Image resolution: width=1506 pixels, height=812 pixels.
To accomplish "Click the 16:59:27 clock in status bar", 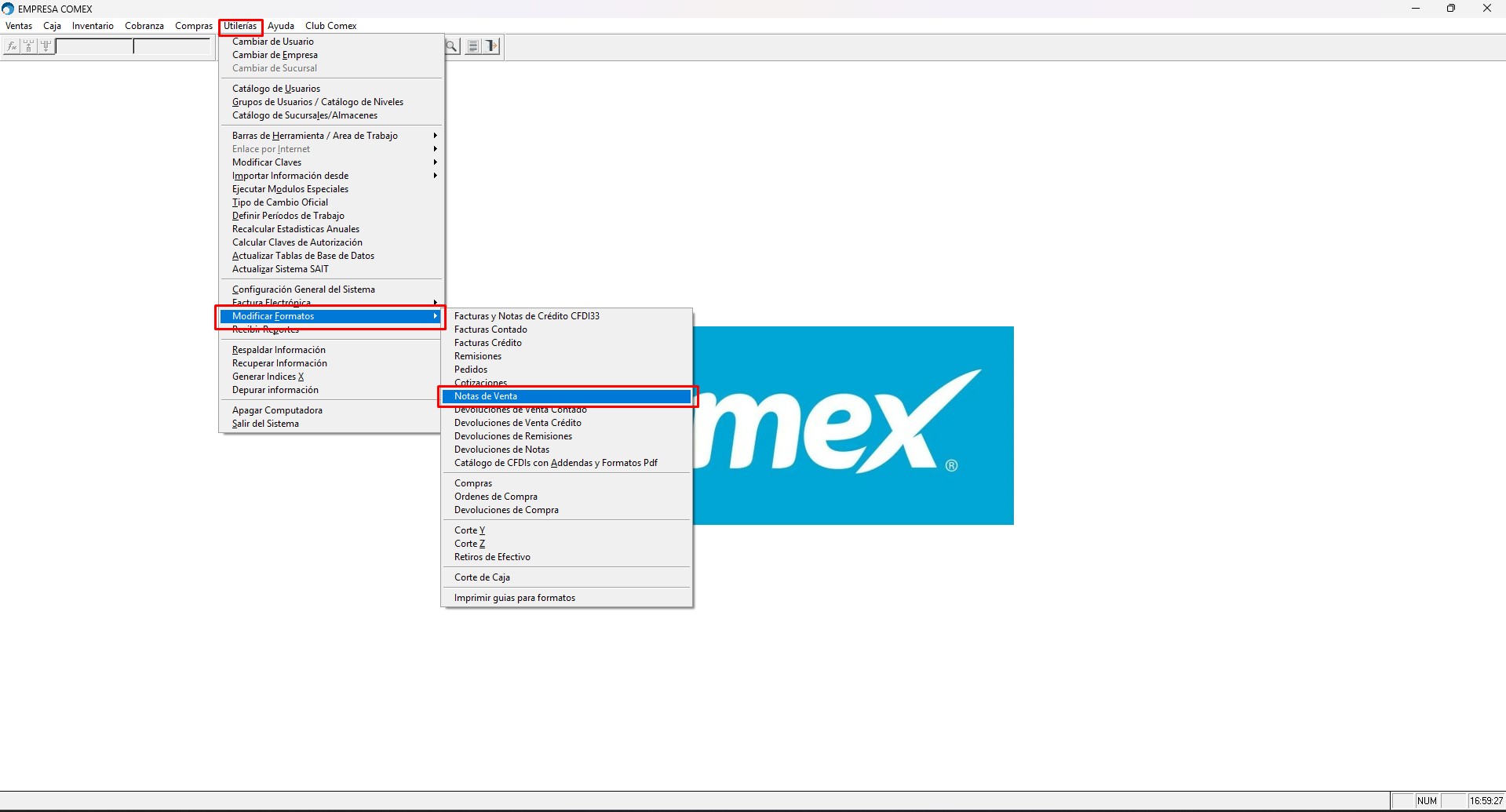I will point(1486,801).
